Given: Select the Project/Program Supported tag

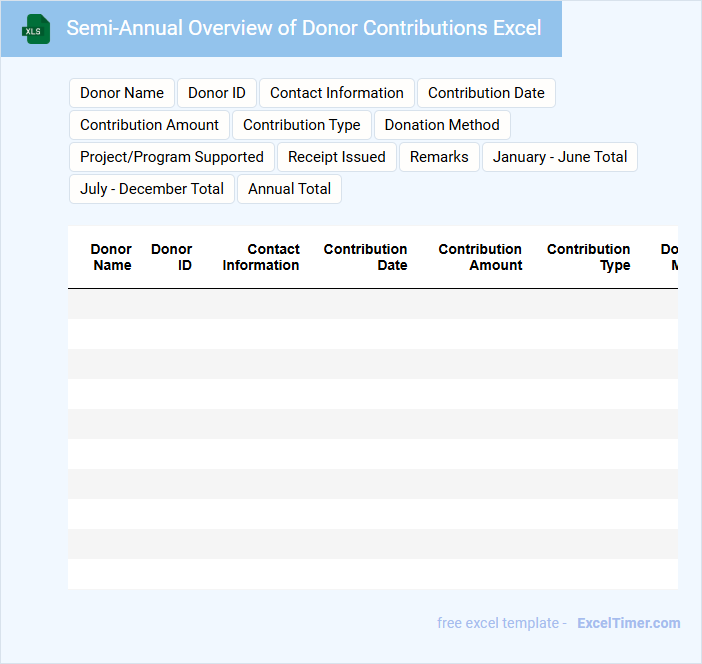Looking at the screenshot, I should point(172,157).
